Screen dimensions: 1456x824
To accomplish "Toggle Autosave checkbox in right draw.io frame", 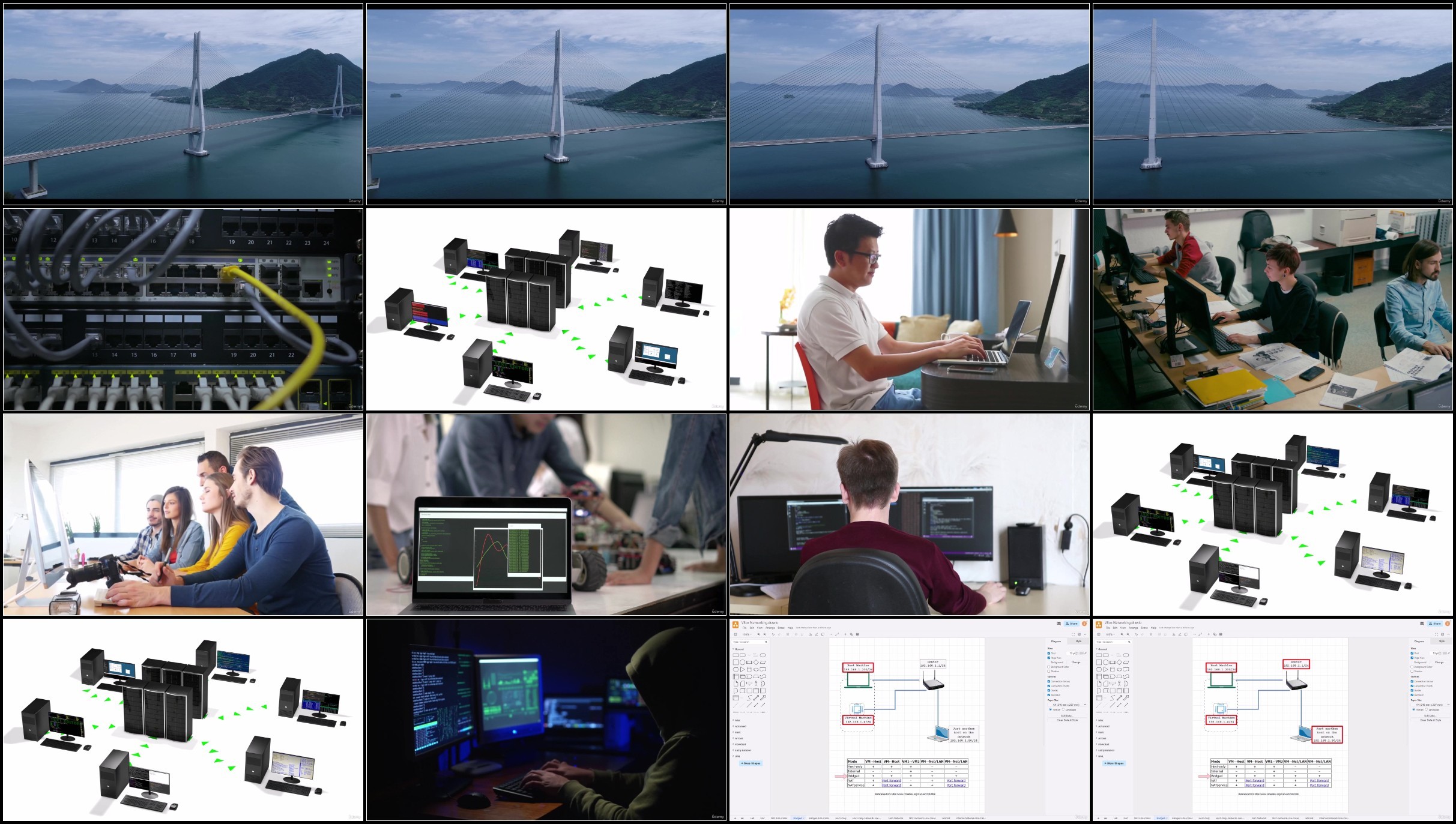I will coord(1412,695).
